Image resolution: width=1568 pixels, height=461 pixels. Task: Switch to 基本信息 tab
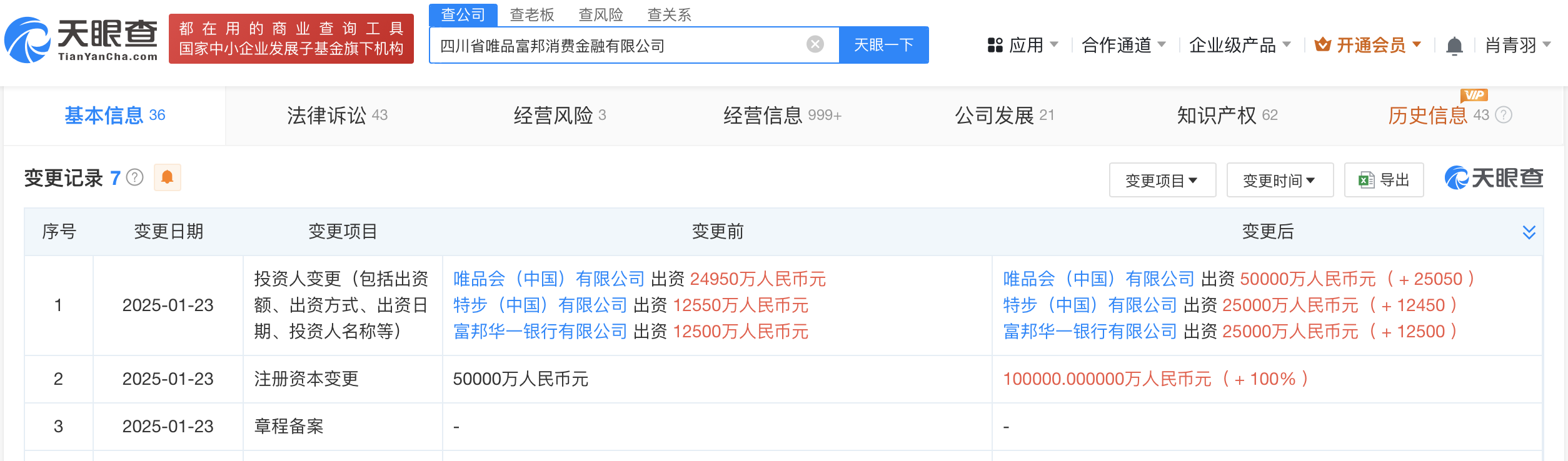[115, 115]
